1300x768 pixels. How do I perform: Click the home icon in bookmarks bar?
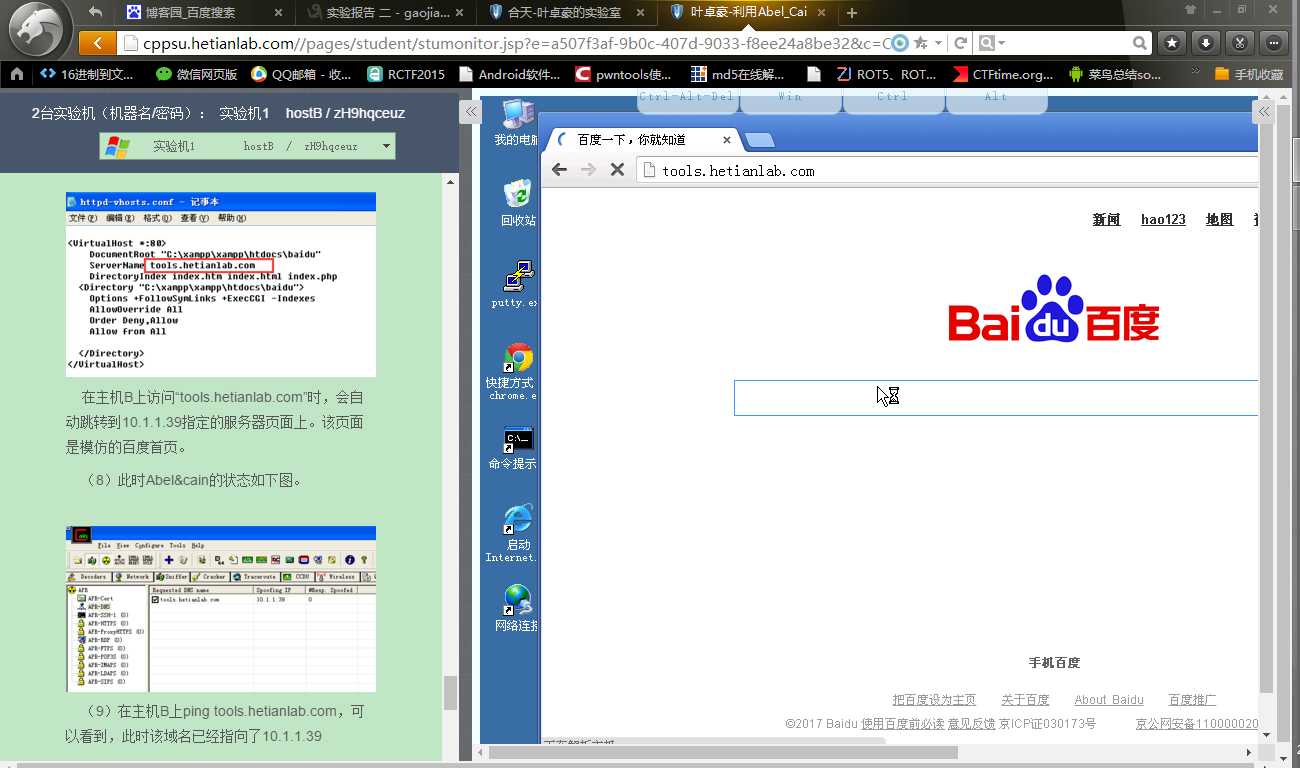pos(17,74)
